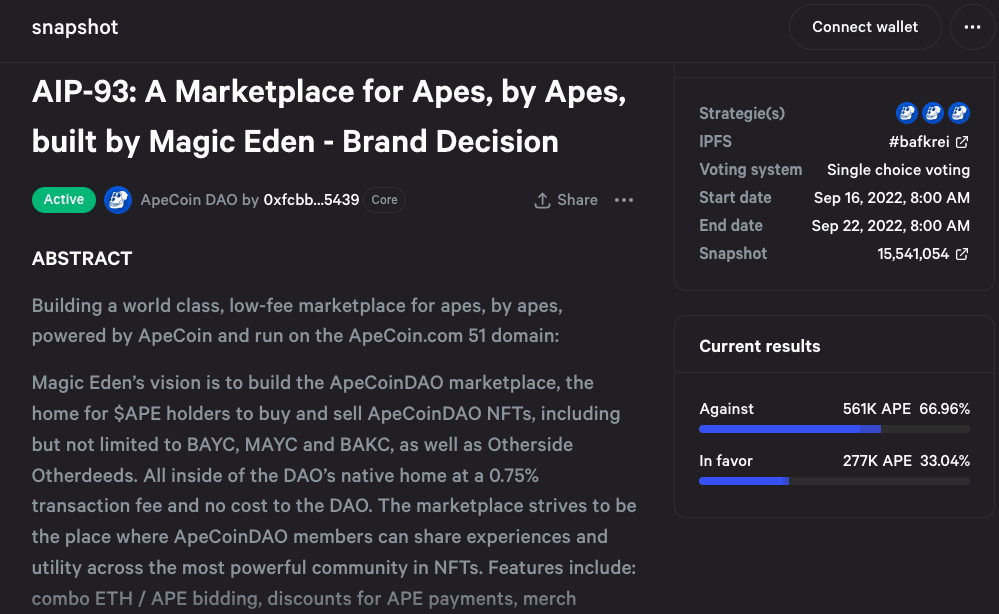Click the In favor progress bar
This screenshot has height=614, width=999.
[x=835, y=481]
